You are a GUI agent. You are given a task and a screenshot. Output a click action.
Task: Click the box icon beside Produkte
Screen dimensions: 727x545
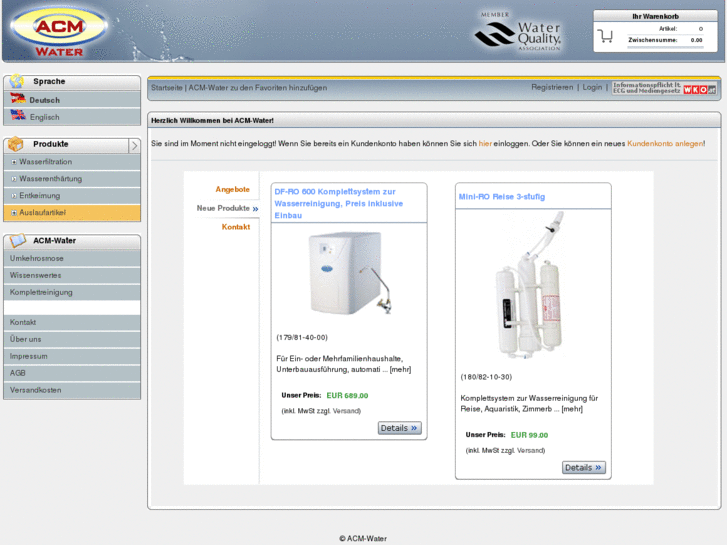click(16, 144)
